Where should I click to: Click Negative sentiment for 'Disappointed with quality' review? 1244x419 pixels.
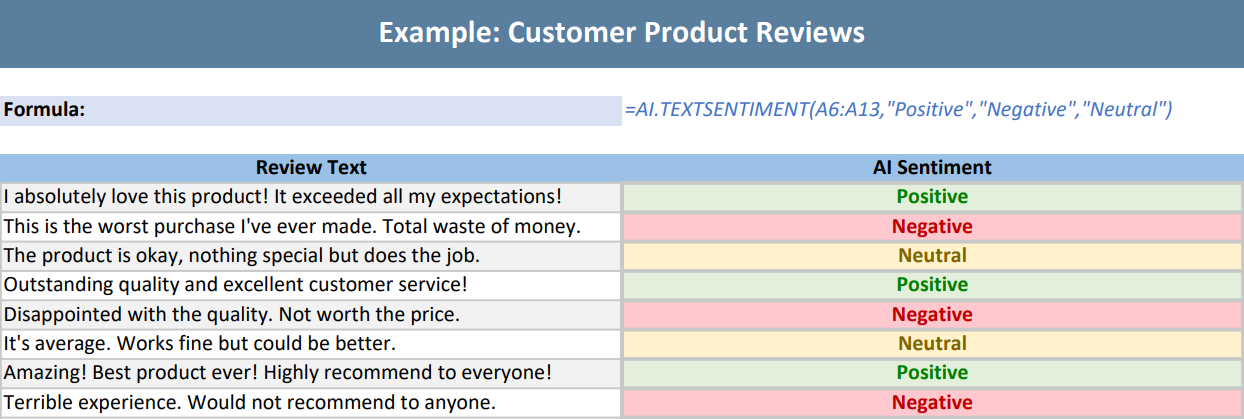tap(932, 315)
